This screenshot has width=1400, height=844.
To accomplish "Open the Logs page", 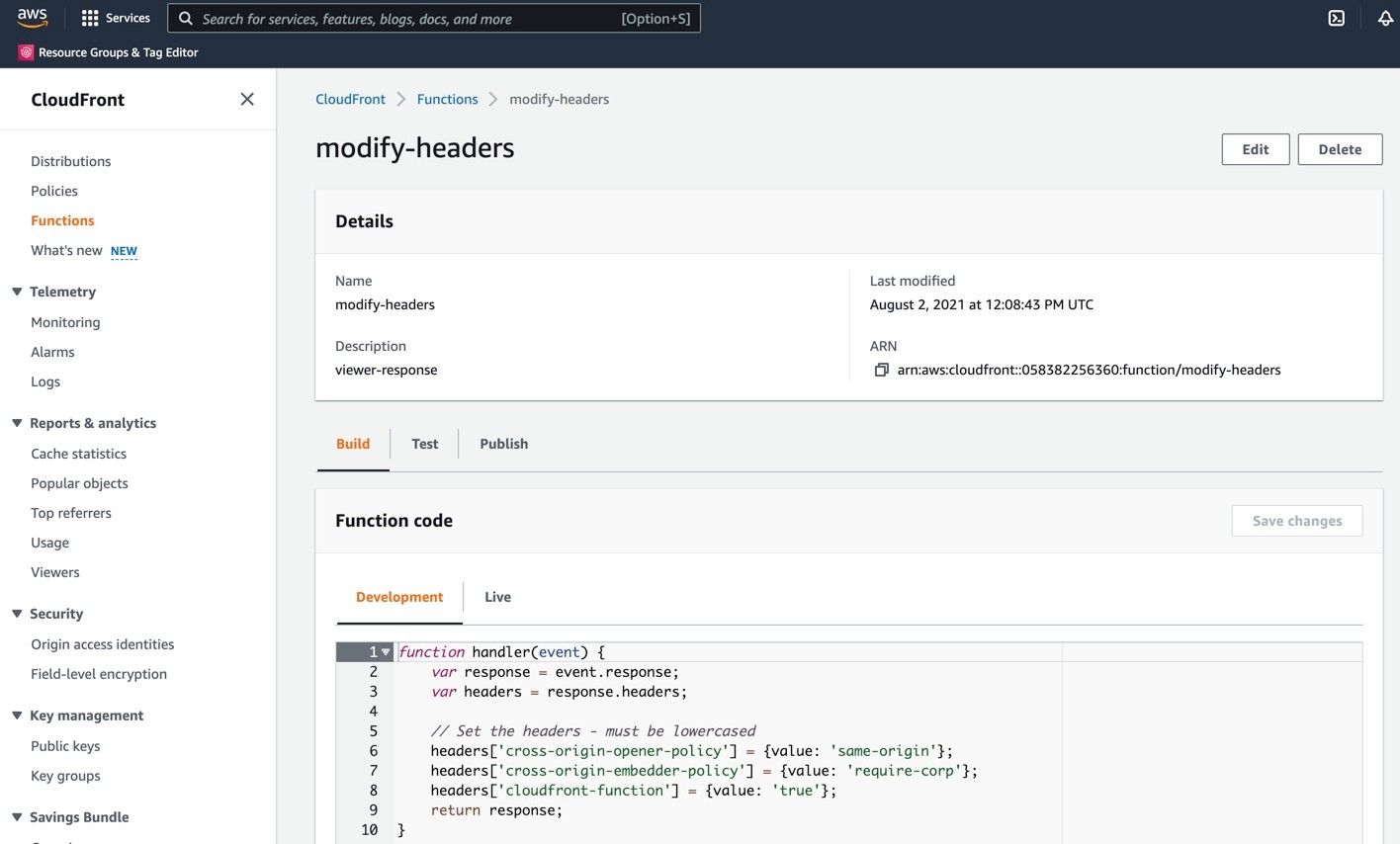I will [45, 381].
